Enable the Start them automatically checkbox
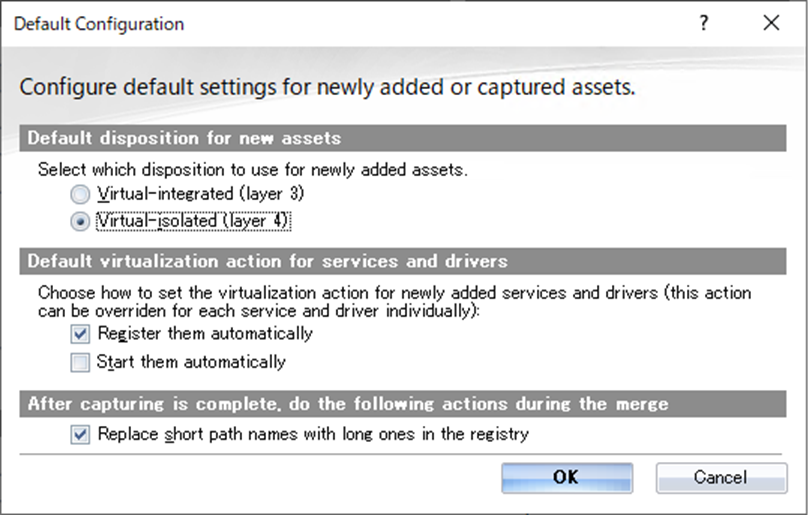The height and width of the screenshot is (515, 809). tap(81, 362)
